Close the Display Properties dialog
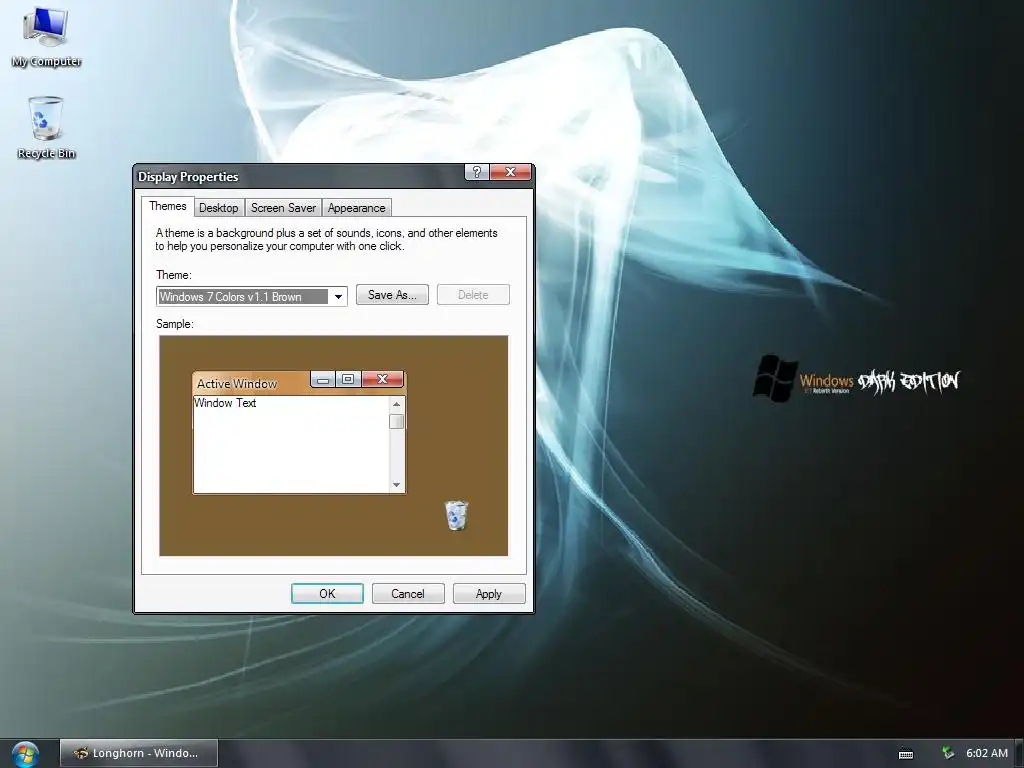This screenshot has height=768, width=1024. click(511, 172)
